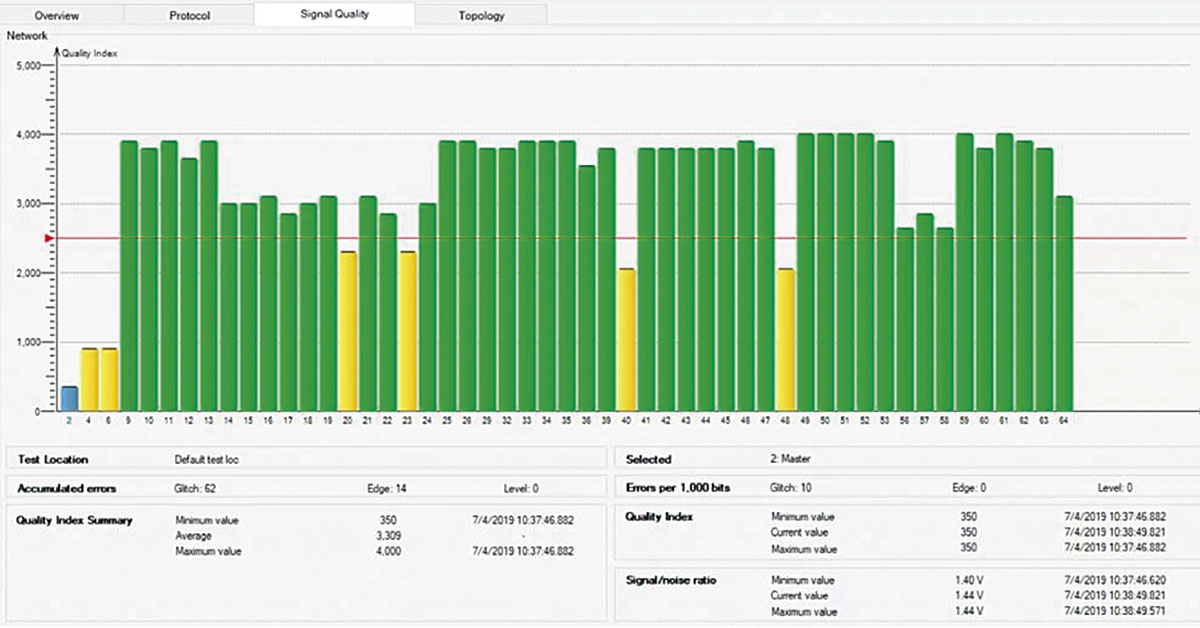Go to the Topology tab
The height and width of the screenshot is (628, 1200).
click(481, 15)
